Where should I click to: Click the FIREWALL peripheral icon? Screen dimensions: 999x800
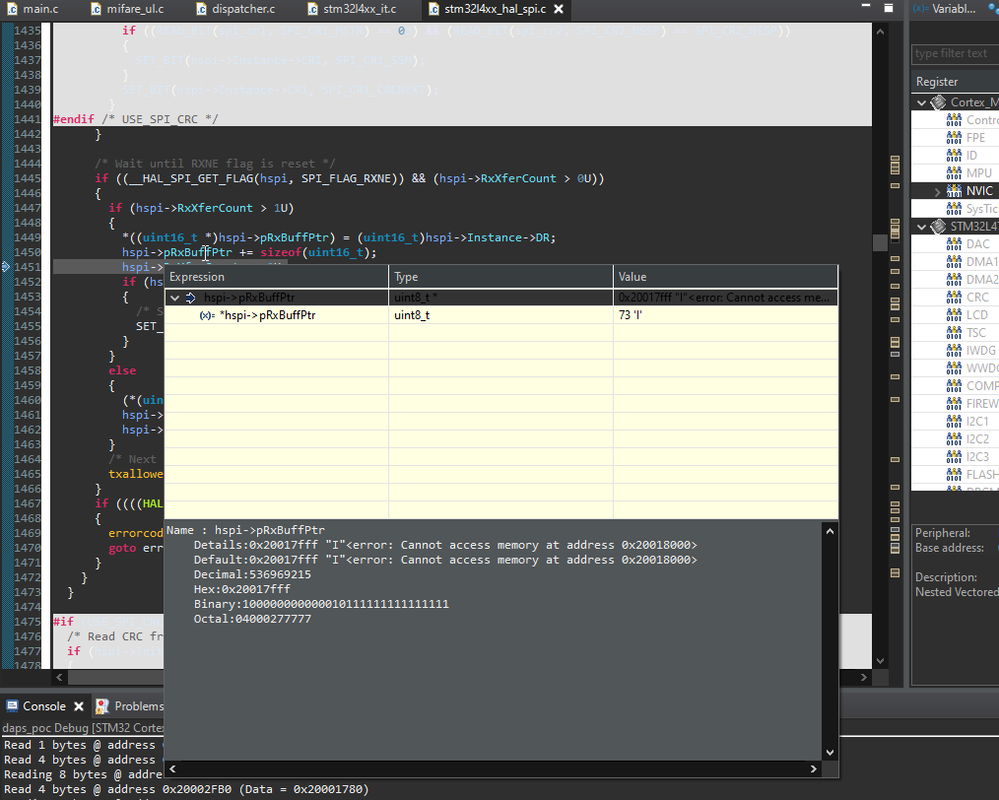click(x=954, y=404)
